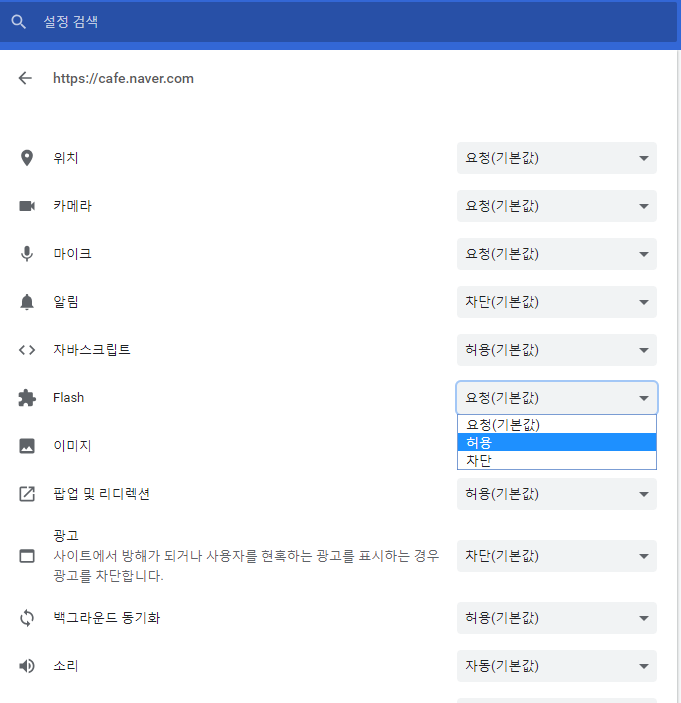The image size is (681, 703).
Task: Click the search magnifier icon
Action: coord(18,21)
